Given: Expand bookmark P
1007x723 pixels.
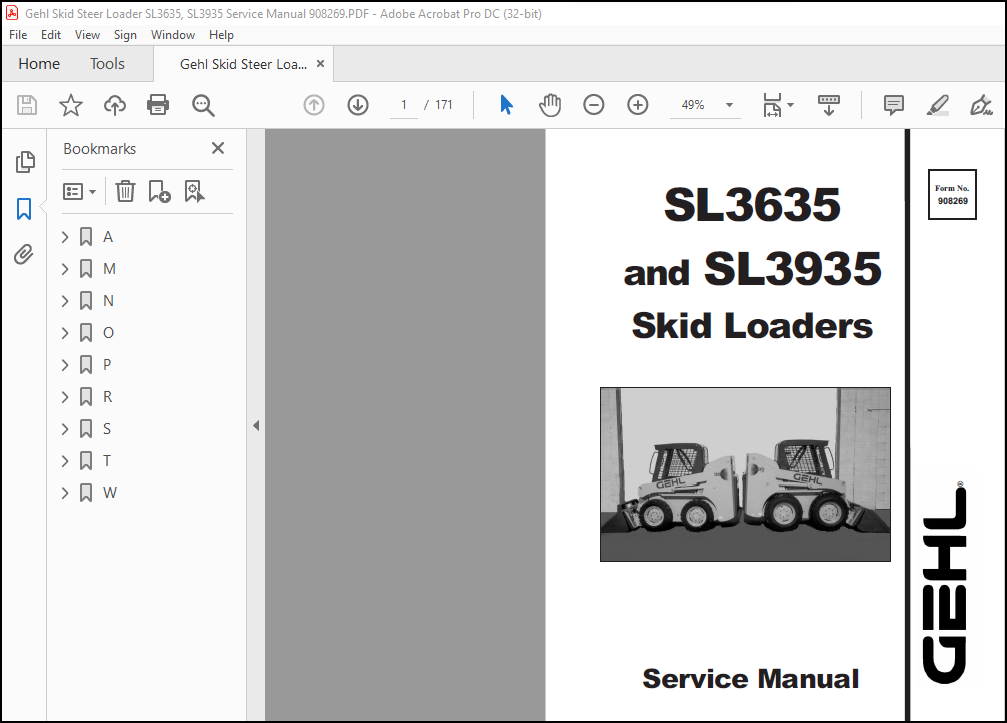Looking at the screenshot, I should point(65,365).
